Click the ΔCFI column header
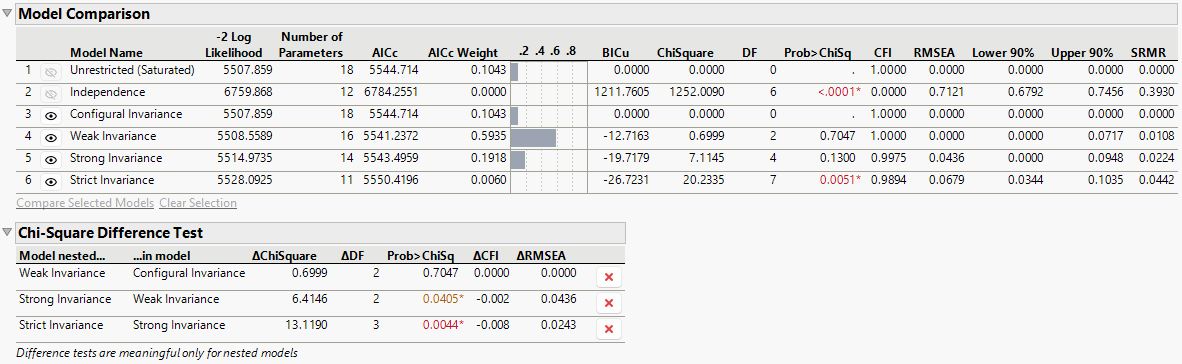 [485, 255]
